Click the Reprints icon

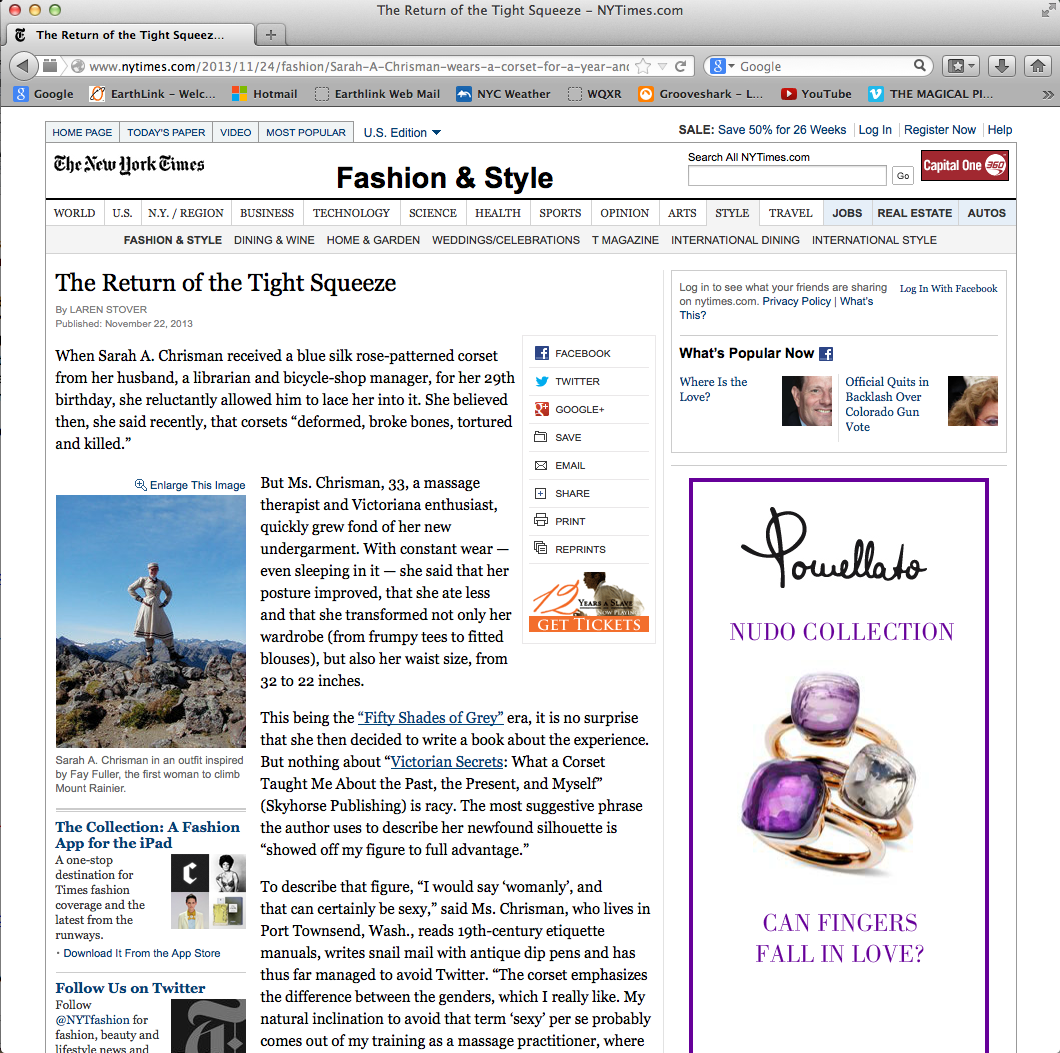pos(541,548)
